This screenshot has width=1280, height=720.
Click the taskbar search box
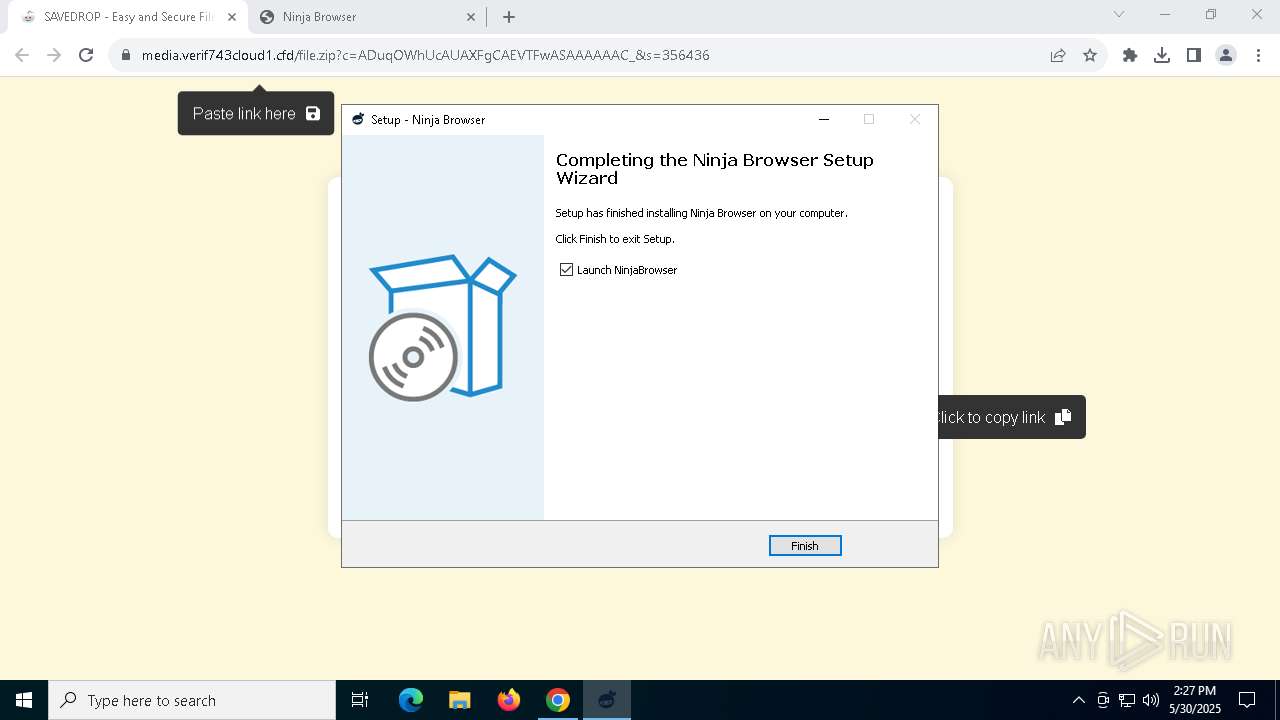click(x=192, y=700)
